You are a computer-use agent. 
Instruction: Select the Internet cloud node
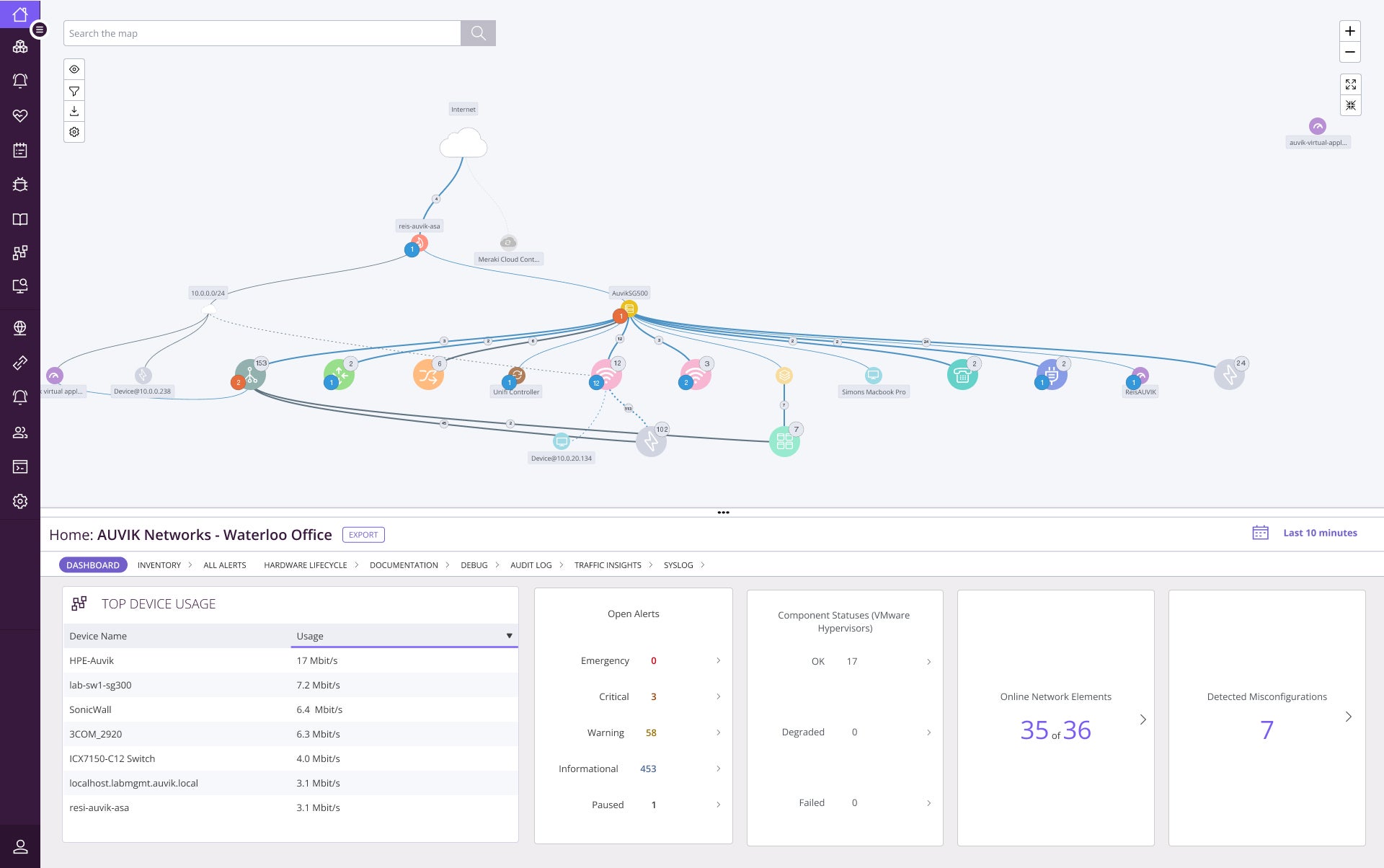coord(463,143)
